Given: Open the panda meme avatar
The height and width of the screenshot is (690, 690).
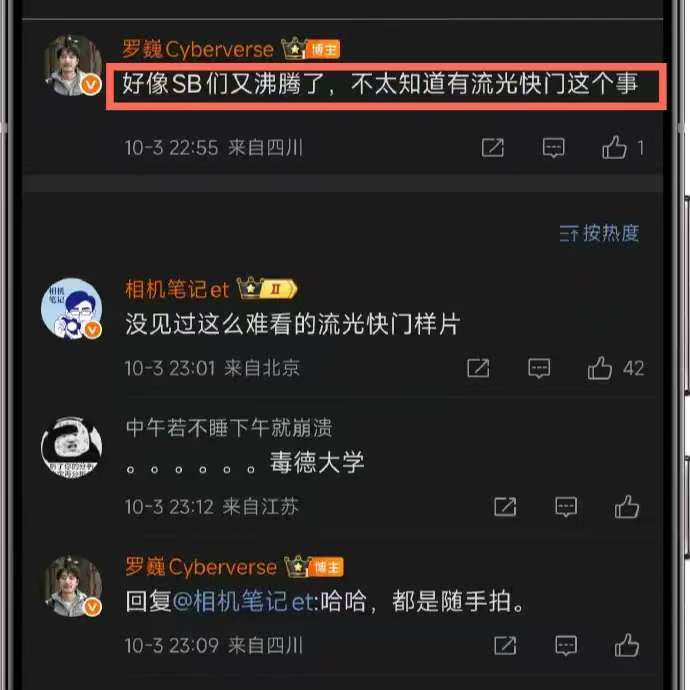Looking at the screenshot, I should click(72, 448).
